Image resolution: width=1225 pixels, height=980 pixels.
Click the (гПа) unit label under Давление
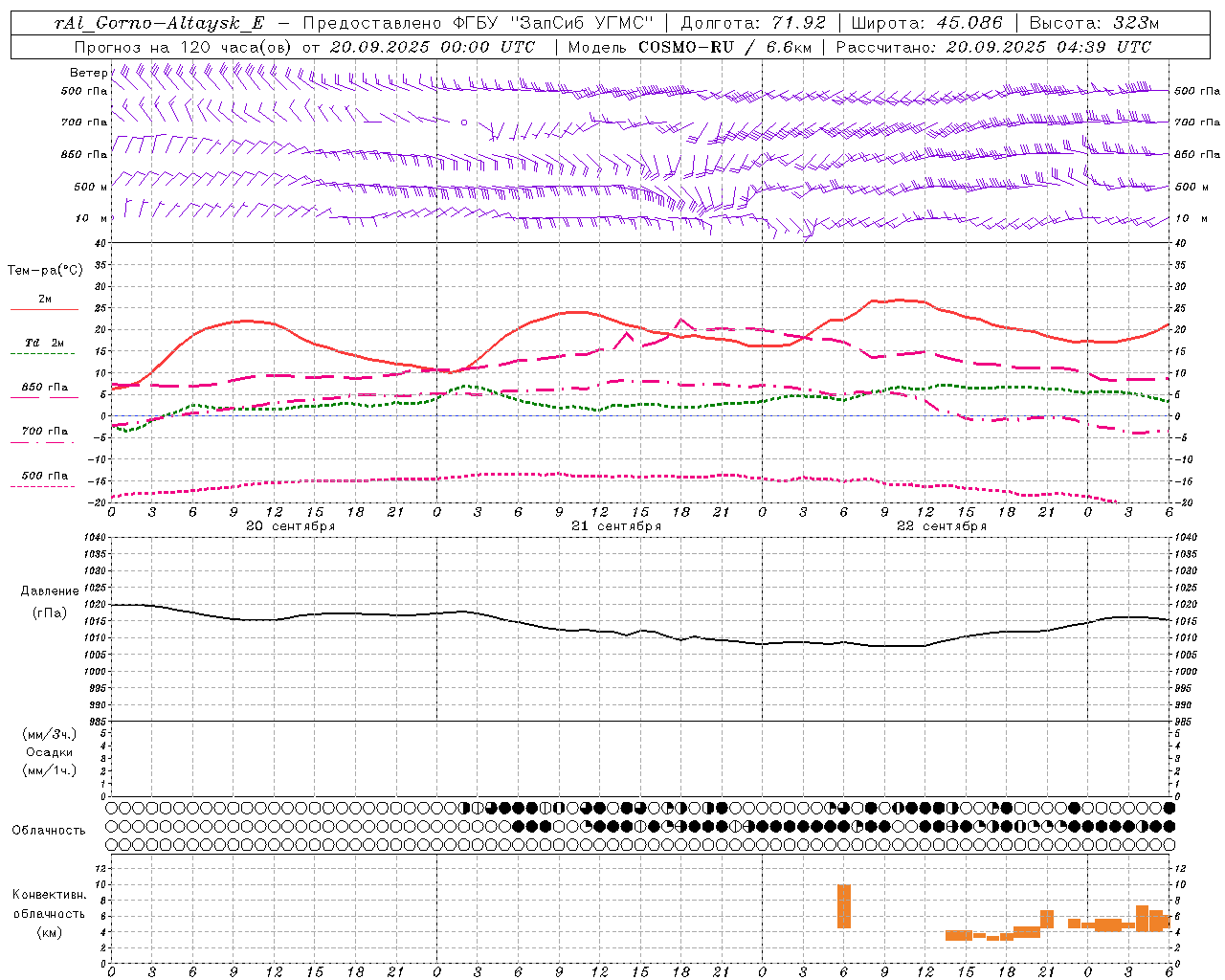[x=50, y=612]
